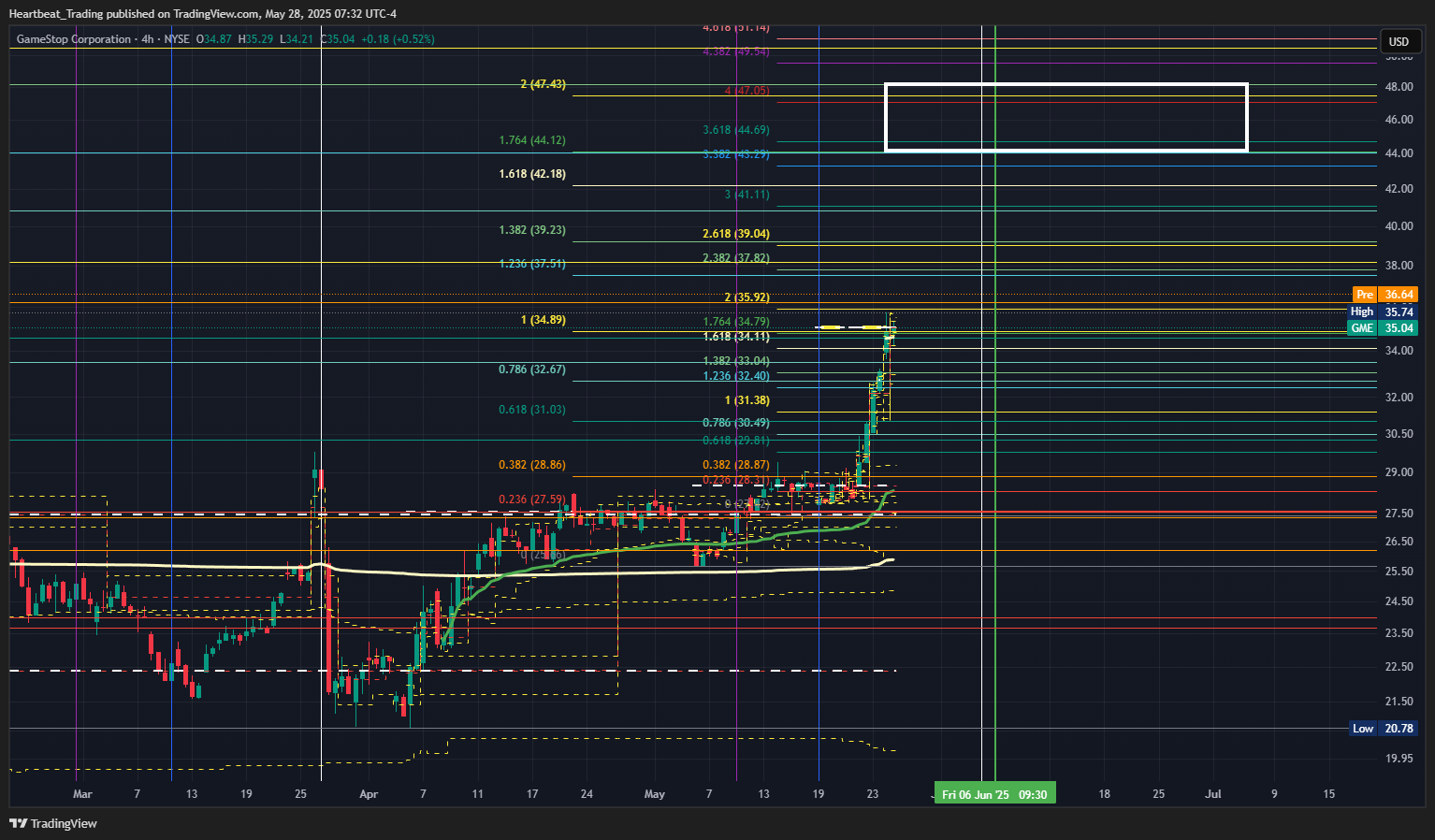Select the 1.764 (44.12) Fibonacci label

point(532,140)
